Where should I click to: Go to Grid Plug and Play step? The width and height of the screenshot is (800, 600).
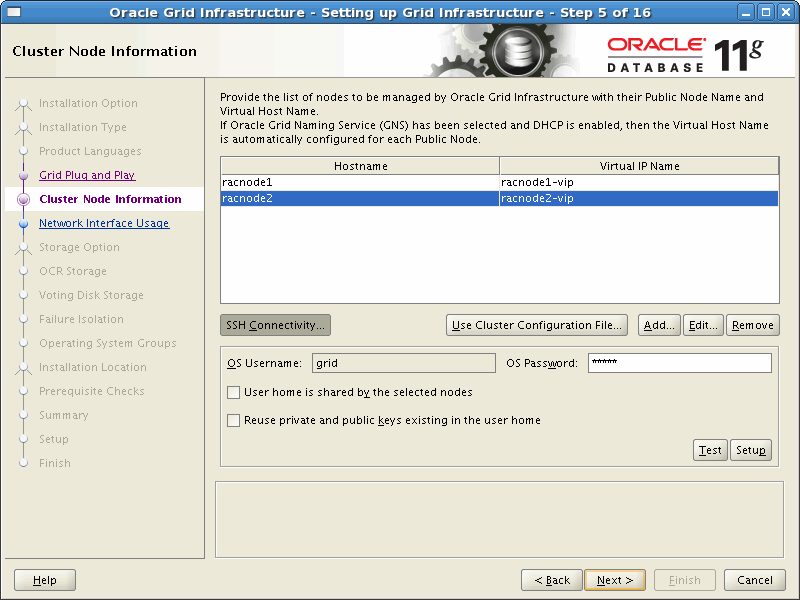click(87, 175)
